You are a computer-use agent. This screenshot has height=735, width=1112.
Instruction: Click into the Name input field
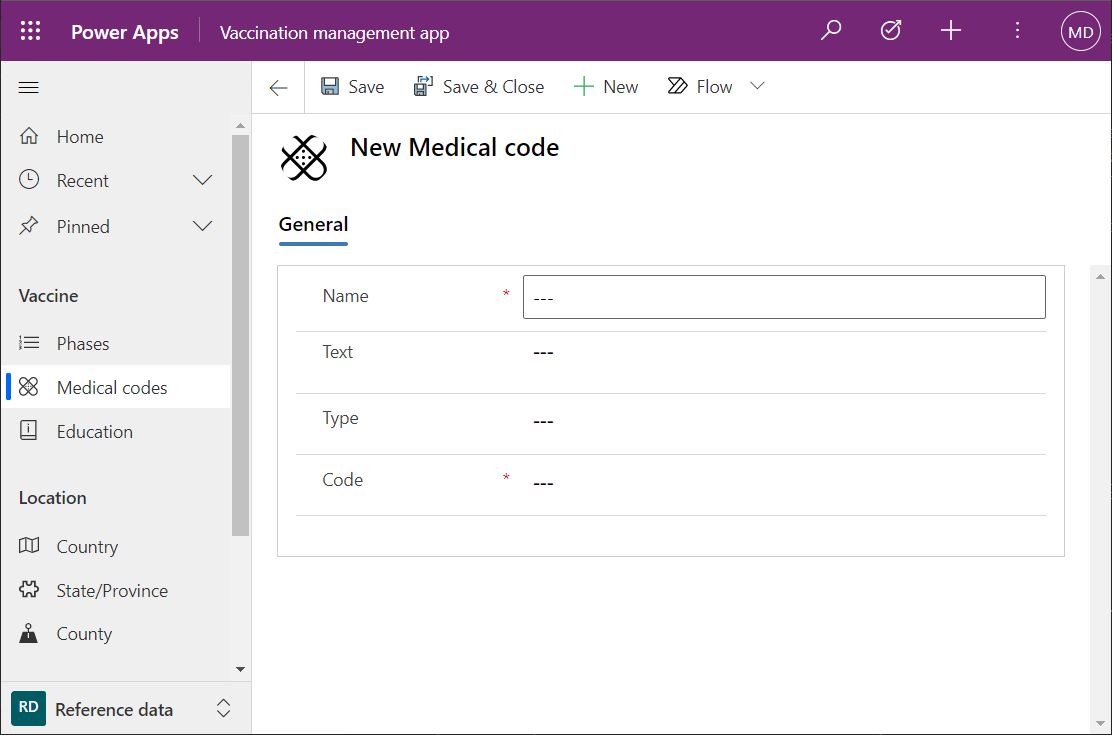(x=784, y=297)
